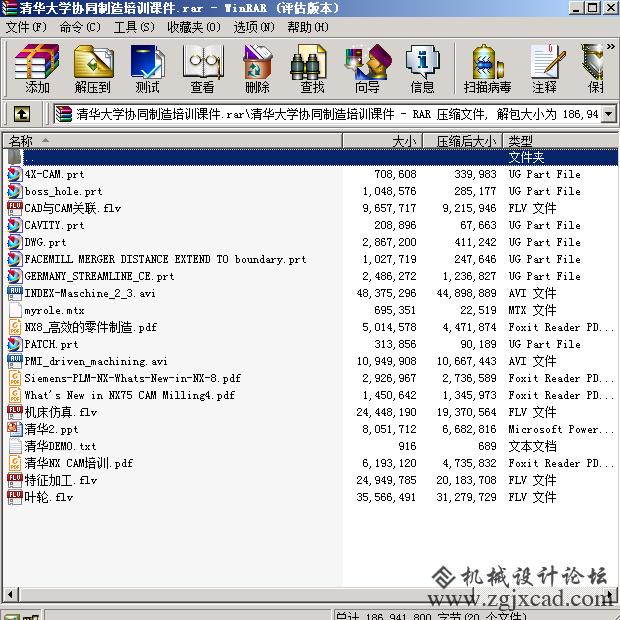Open the Favorites (收藏夹) menu

[x=194, y=27]
